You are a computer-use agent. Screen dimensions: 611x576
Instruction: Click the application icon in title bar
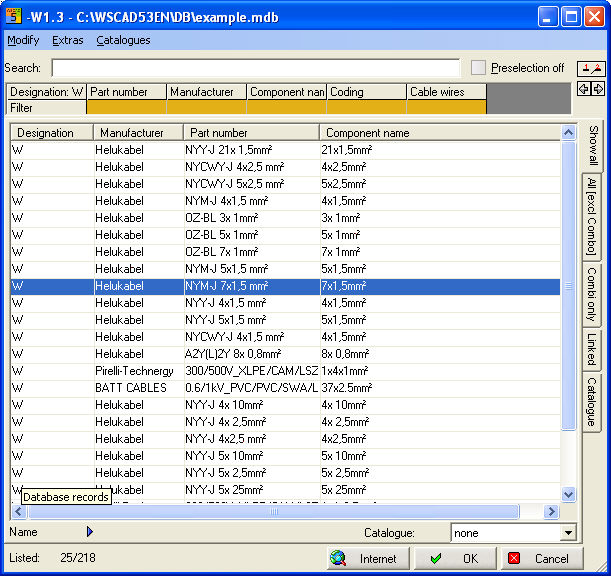click(14, 16)
